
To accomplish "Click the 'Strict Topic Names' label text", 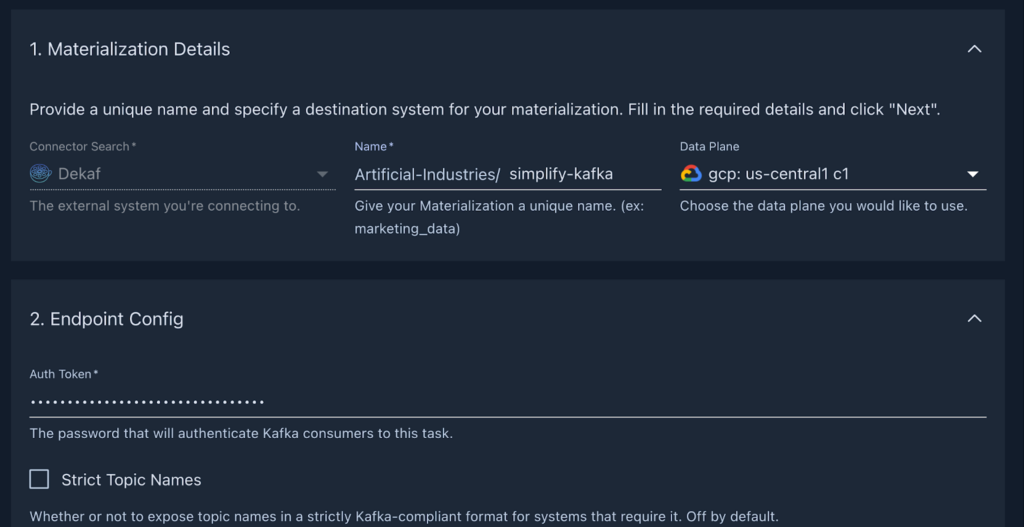I will point(131,480).
